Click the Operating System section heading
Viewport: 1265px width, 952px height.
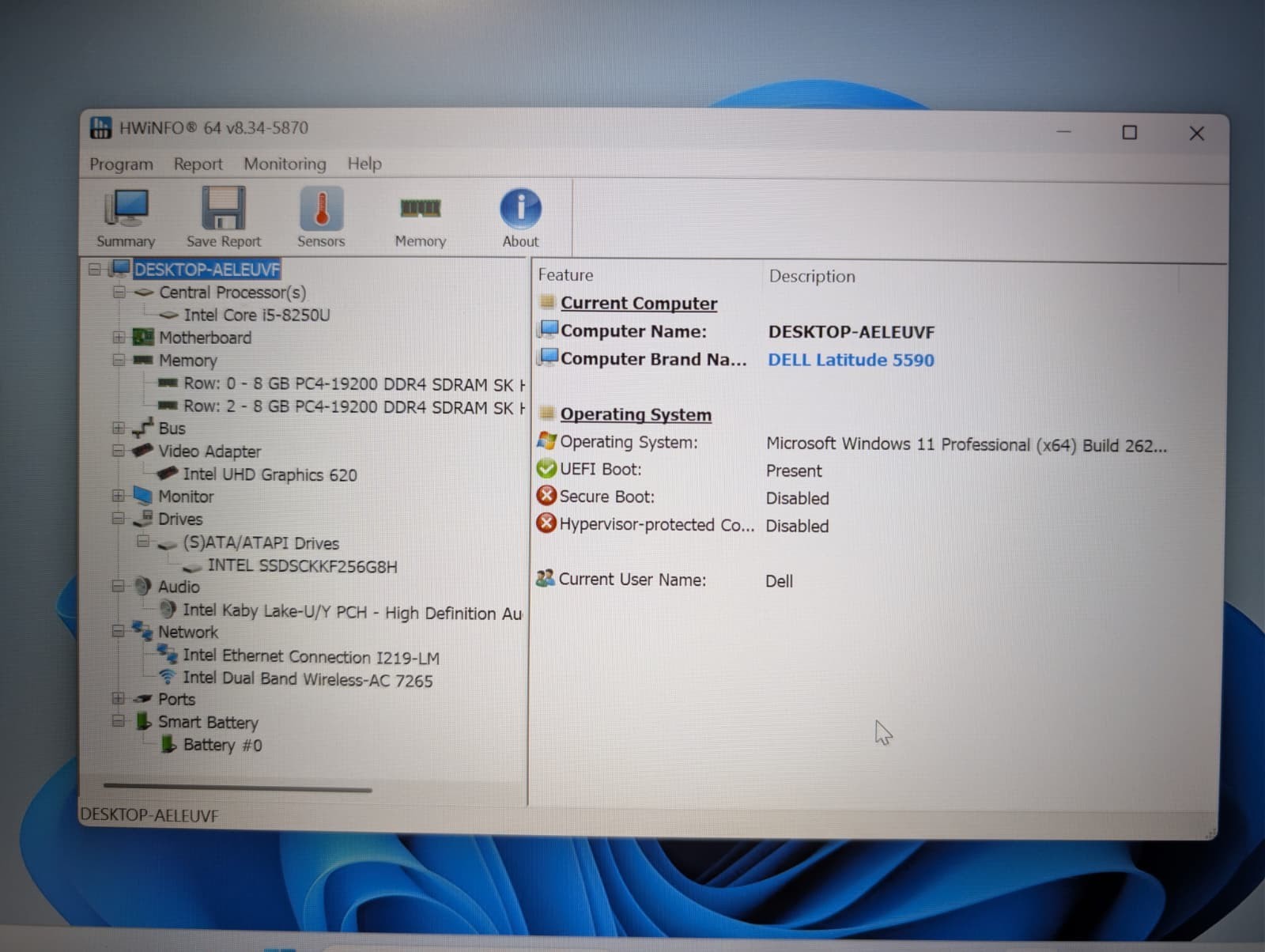coord(636,414)
